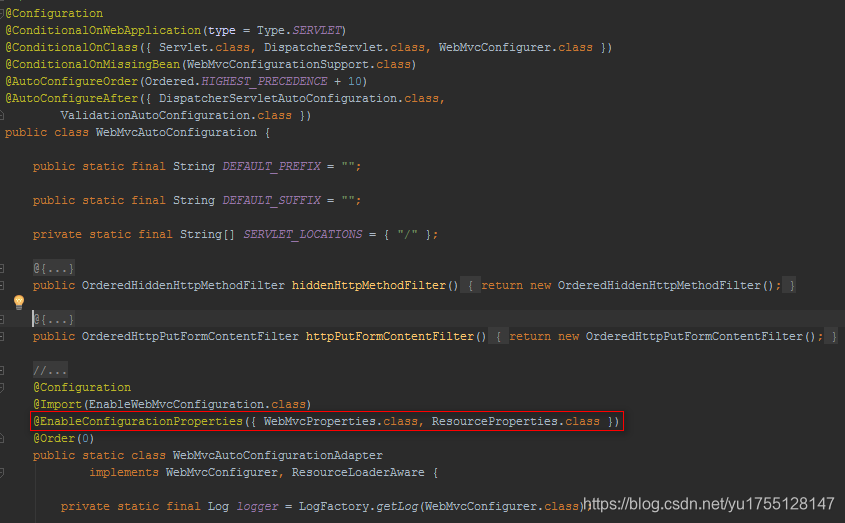The height and width of the screenshot is (523, 845).
Task: Click the first-line @Configuration annotation
Action: (54, 13)
